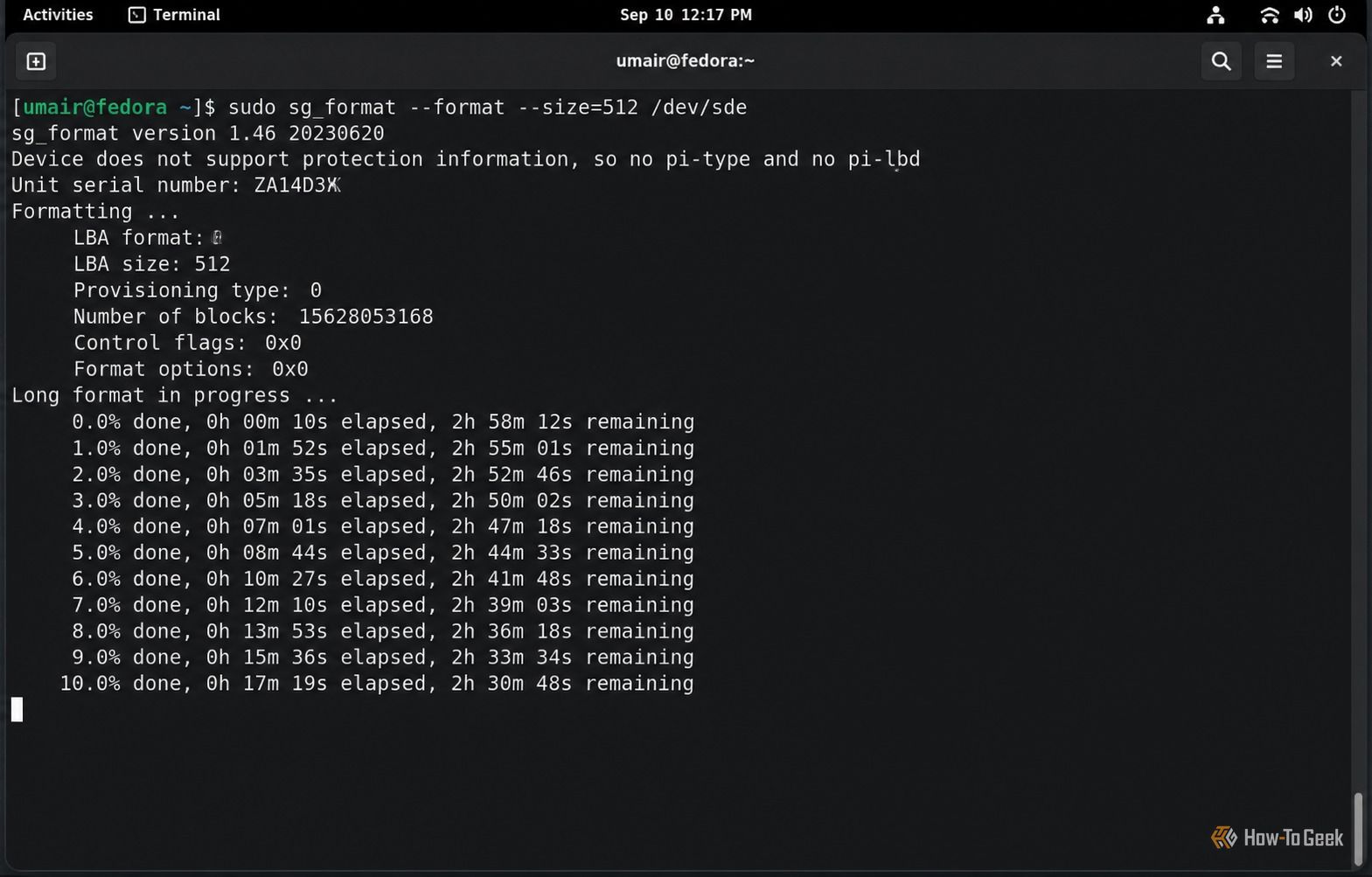Click the Long format in progress line

[x=174, y=395]
